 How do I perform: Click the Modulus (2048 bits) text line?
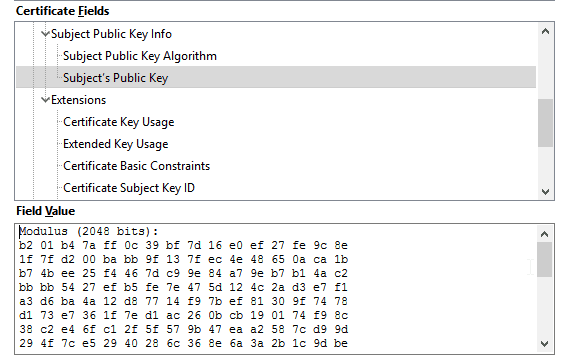pyautogui.click(x=89, y=231)
